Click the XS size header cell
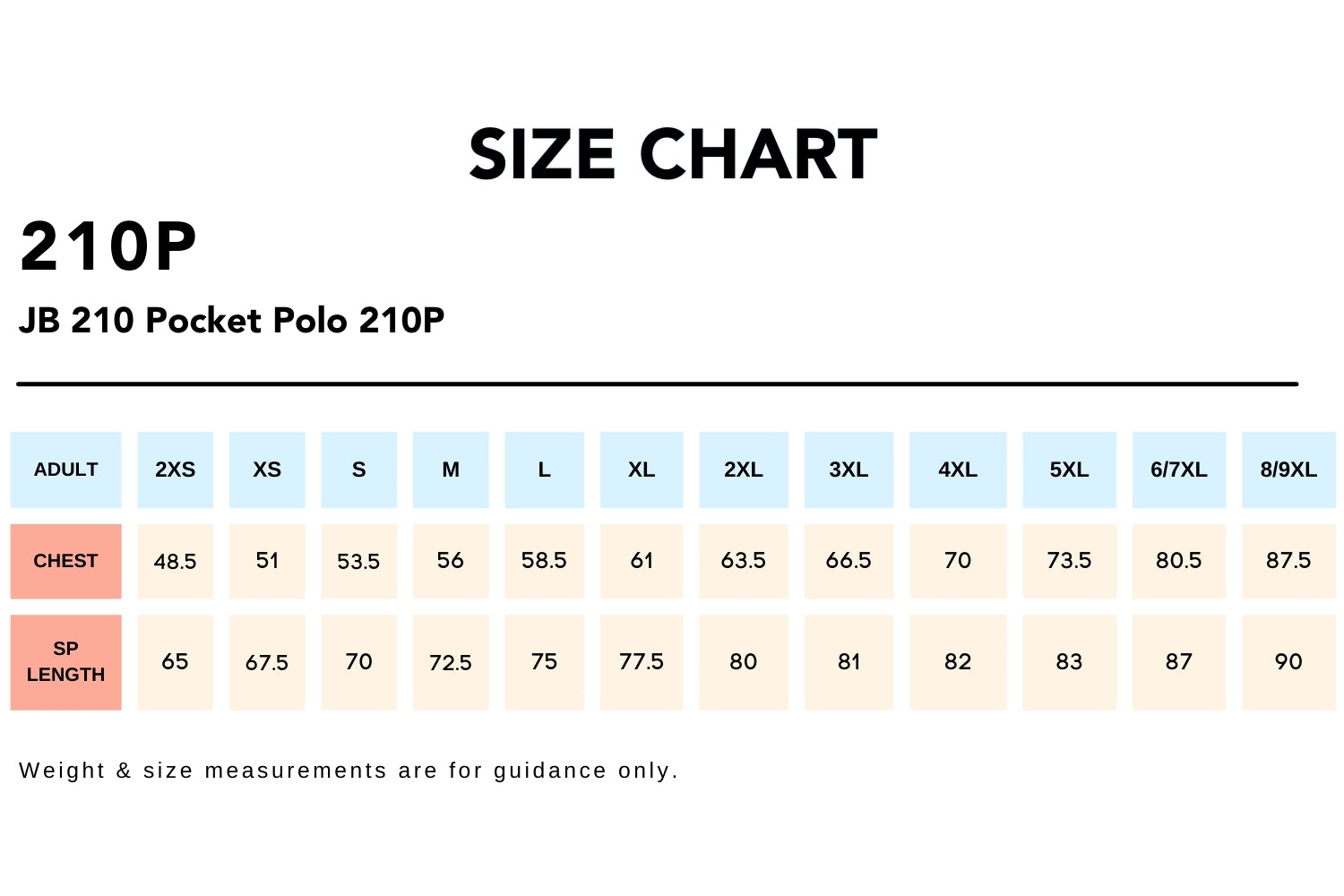 pyautogui.click(x=267, y=470)
